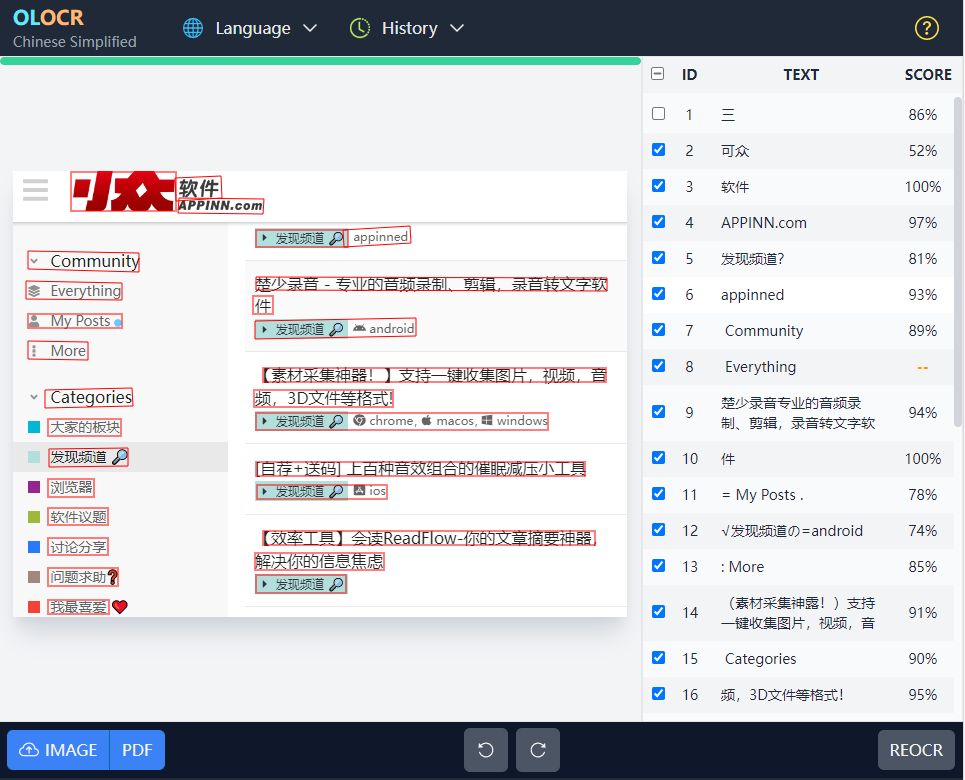Viewport: 965px width, 780px height.
Task: Click the TEXT column header
Action: [800, 74]
